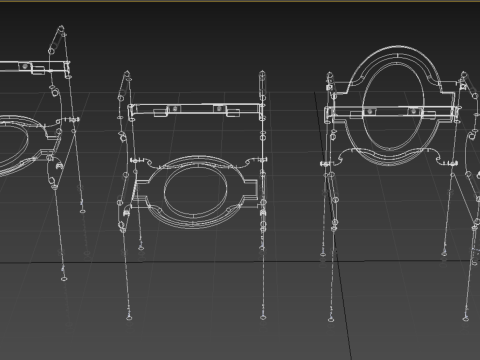Click the middle model's top crossbar
Screen dimensions: 480x360
pos(197,110)
